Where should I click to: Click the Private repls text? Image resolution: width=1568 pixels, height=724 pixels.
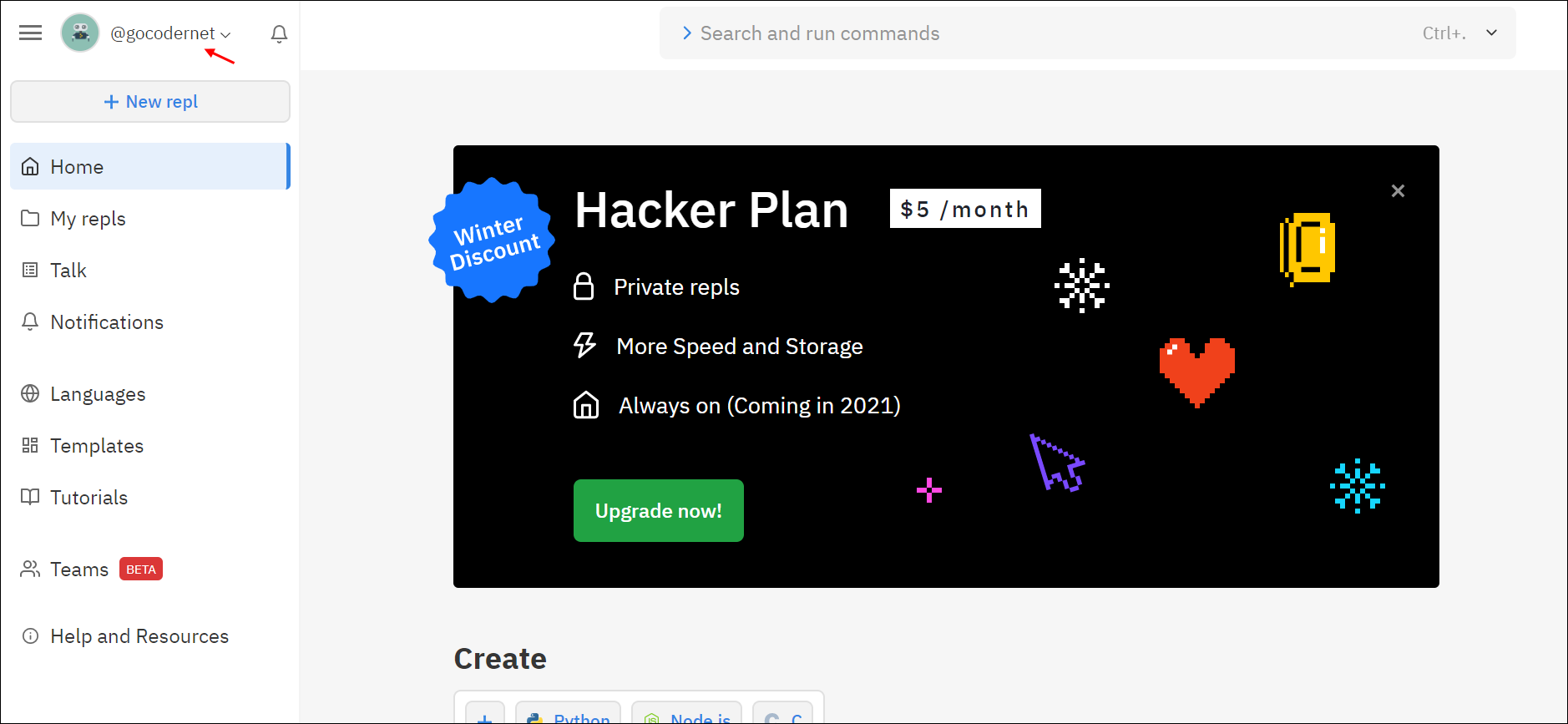click(676, 287)
